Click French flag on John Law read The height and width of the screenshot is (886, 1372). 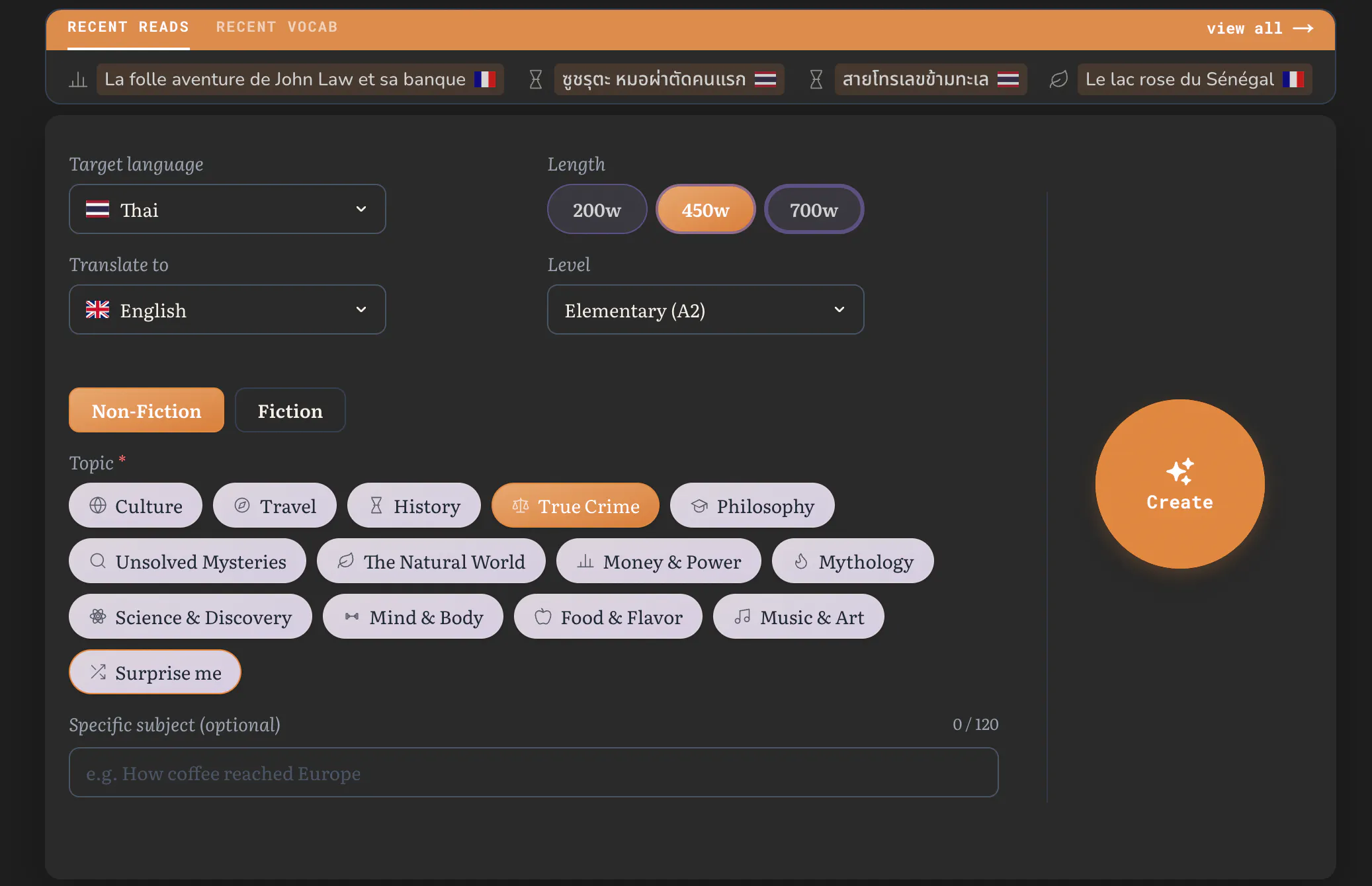[485, 79]
